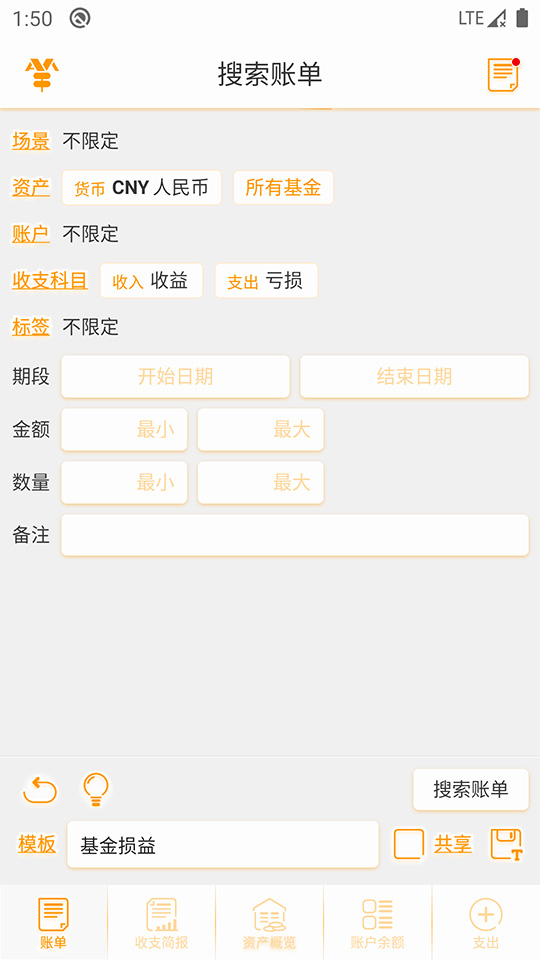Click the 模板 link label
540x960 pixels.
pyautogui.click(x=37, y=844)
